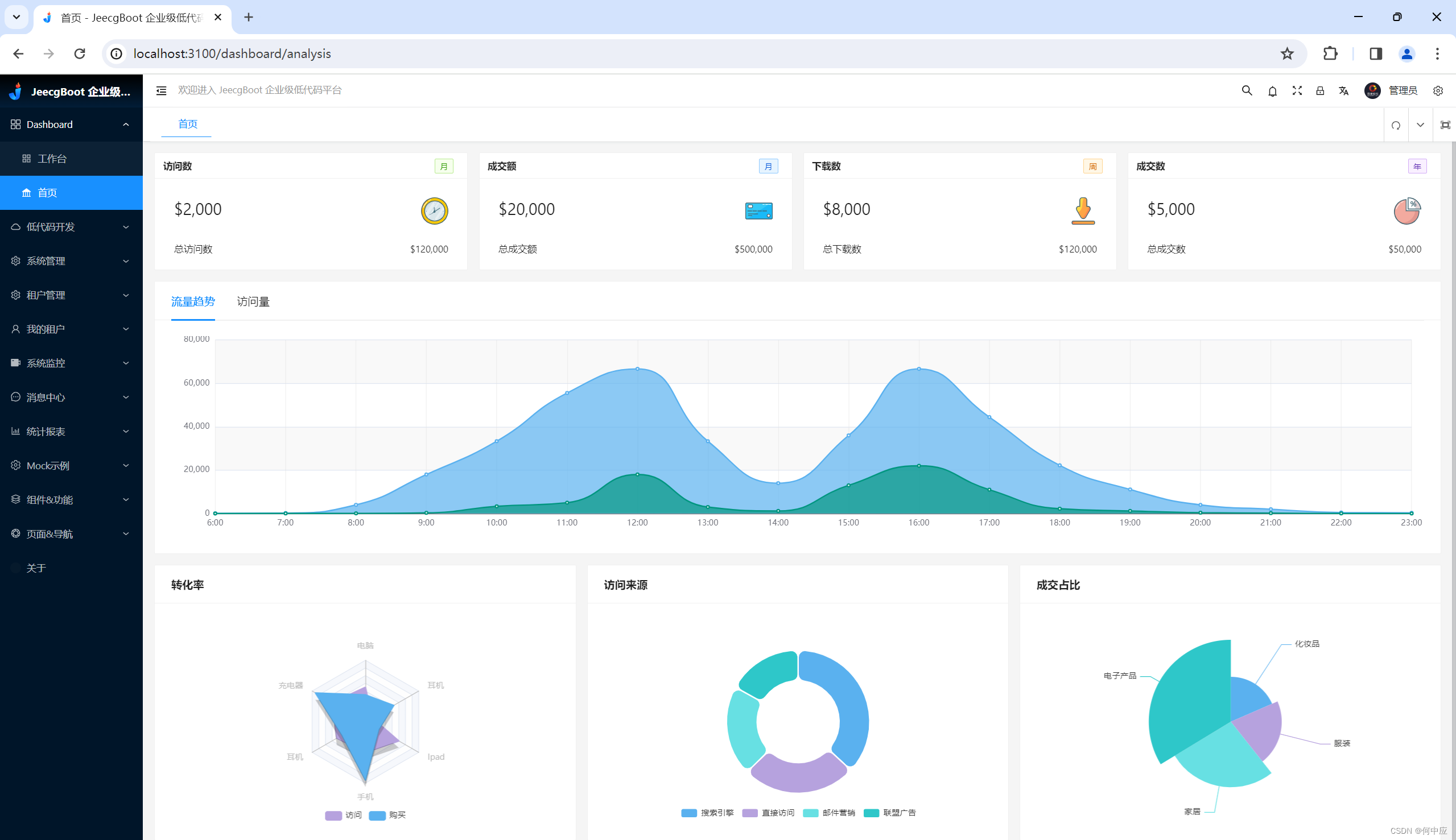Click the 12:00 peak data point

click(x=637, y=369)
